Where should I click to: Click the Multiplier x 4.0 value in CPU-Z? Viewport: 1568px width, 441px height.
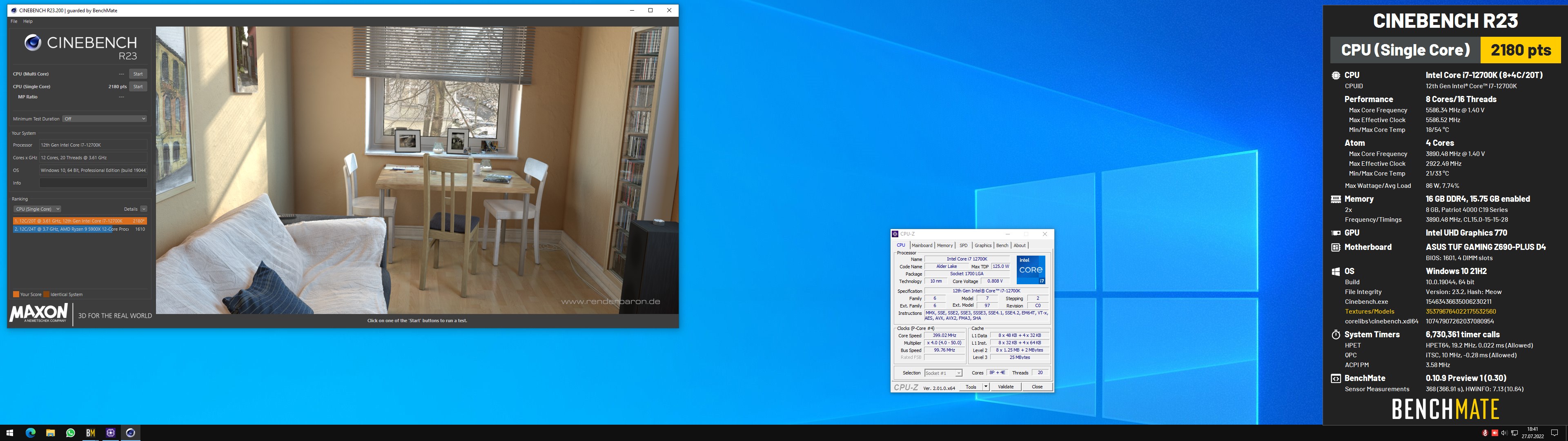[x=944, y=343]
